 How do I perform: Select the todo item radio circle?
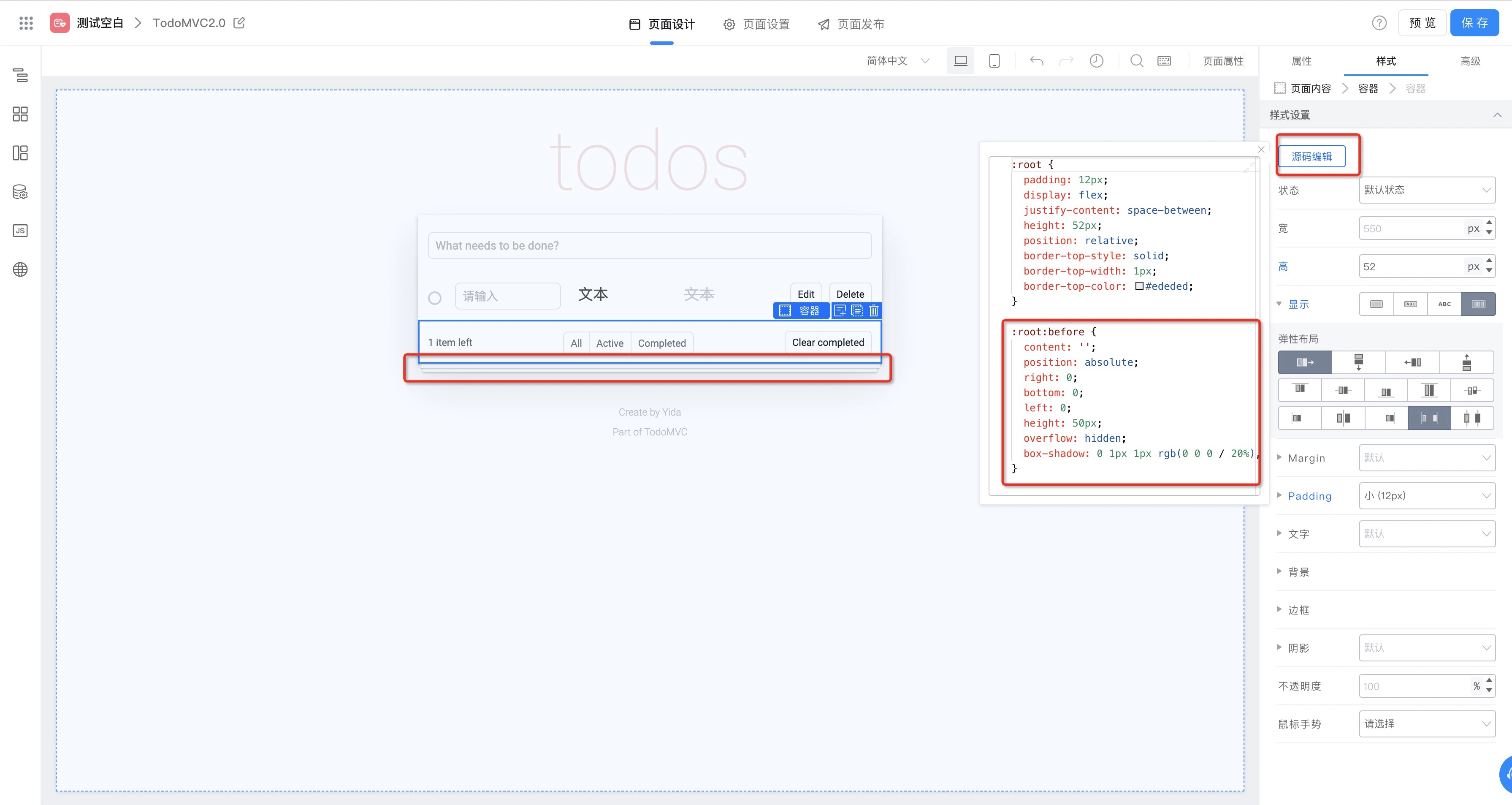[434, 298]
